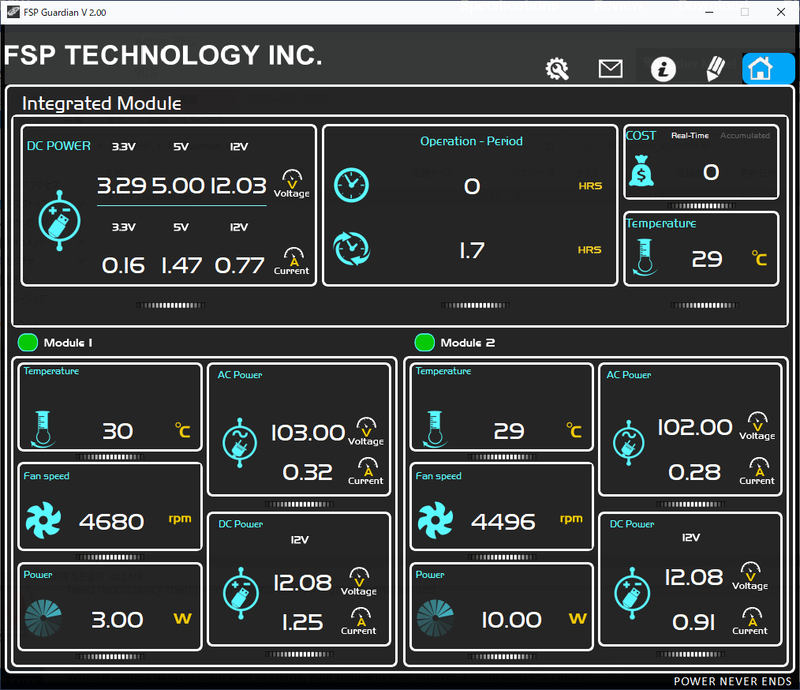This screenshot has height=690, width=800.
Task: Click the level bar under Cost panel
Action: point(702,206)
